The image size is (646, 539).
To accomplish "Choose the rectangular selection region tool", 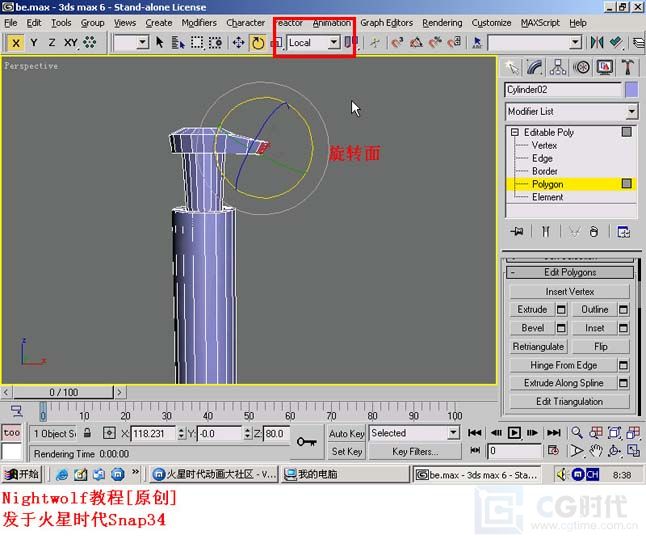I will click(x=197, y=42).
